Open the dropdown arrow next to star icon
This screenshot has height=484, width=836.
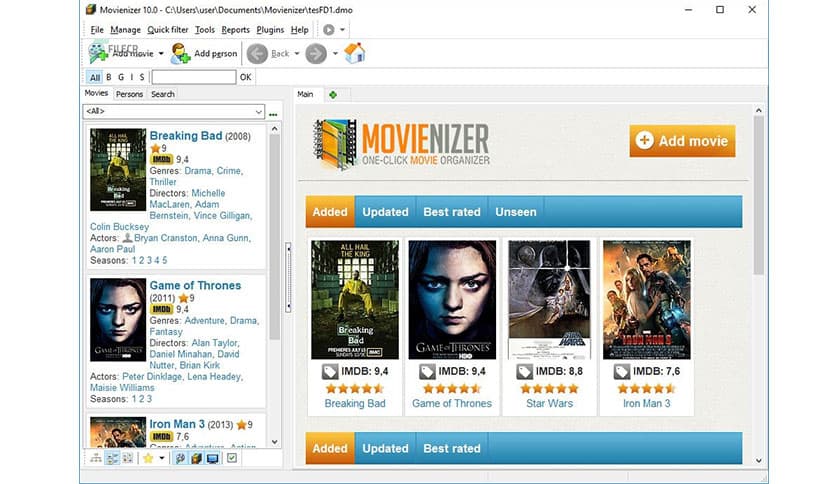coord(162,458)
